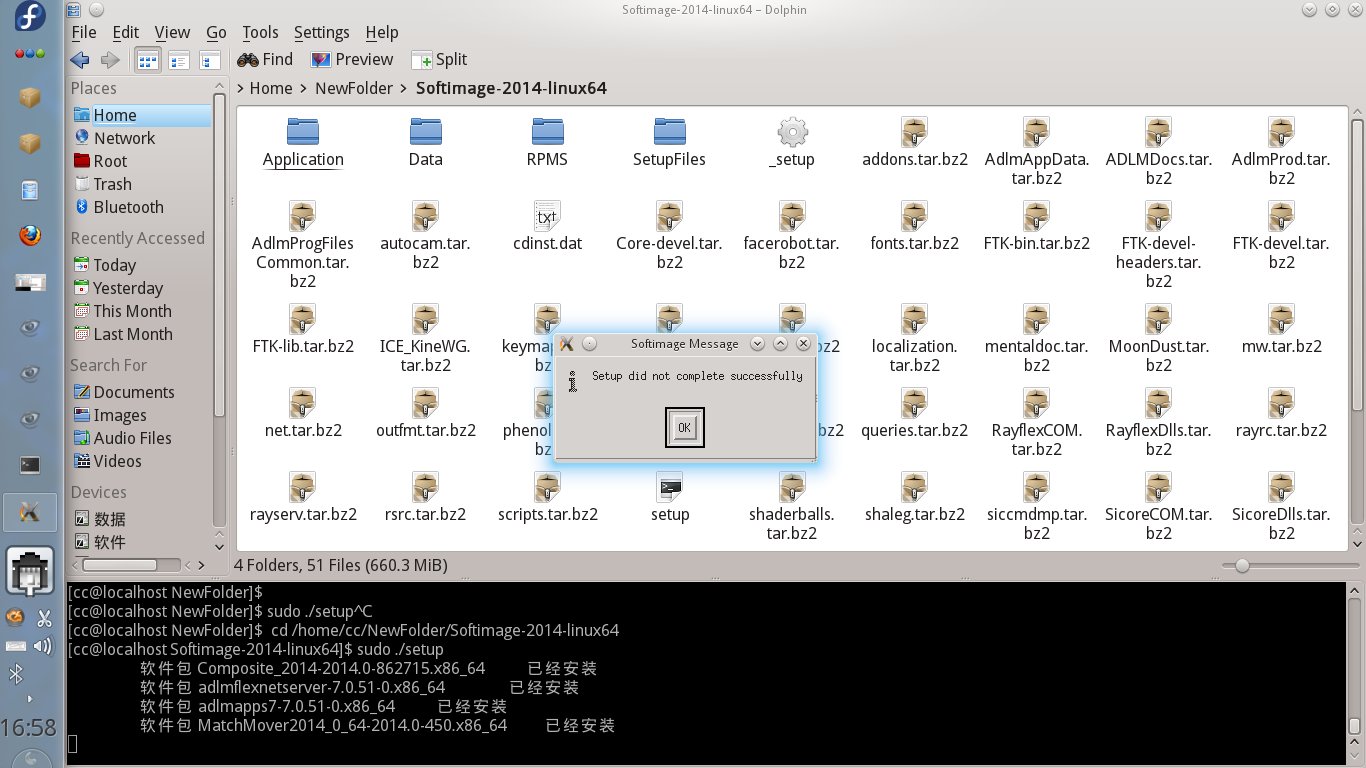Select the Data folder icon

(425, 131)
